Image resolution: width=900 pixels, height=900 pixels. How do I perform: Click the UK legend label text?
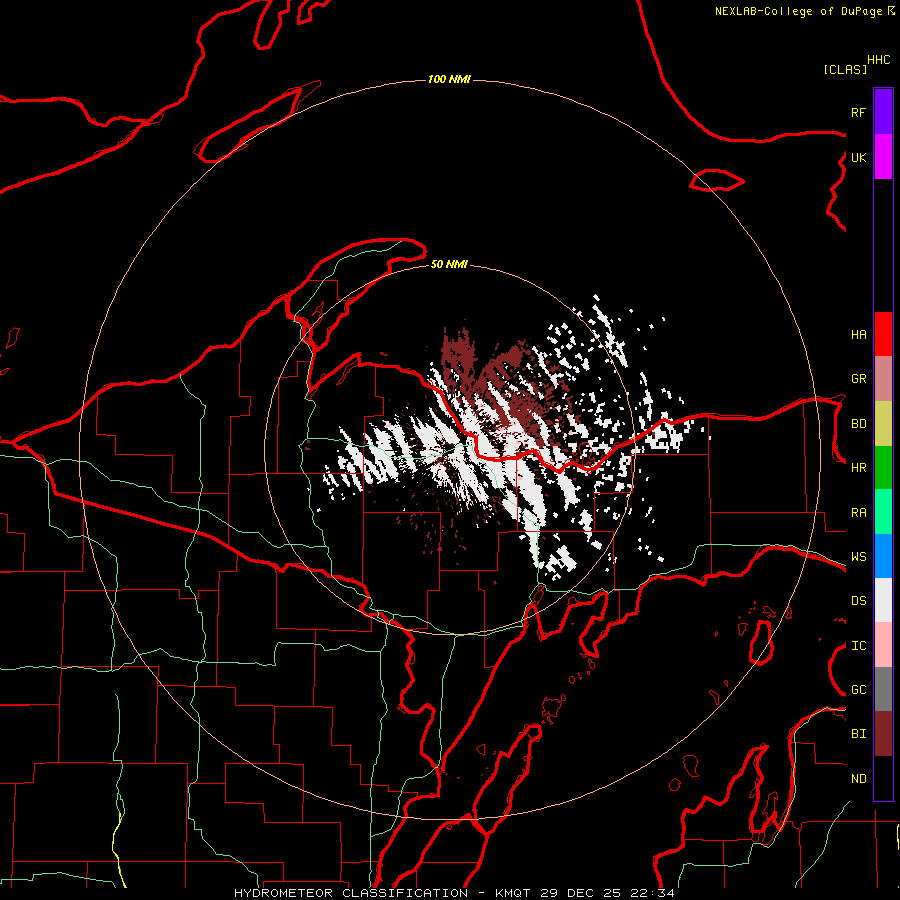(858, 157)
